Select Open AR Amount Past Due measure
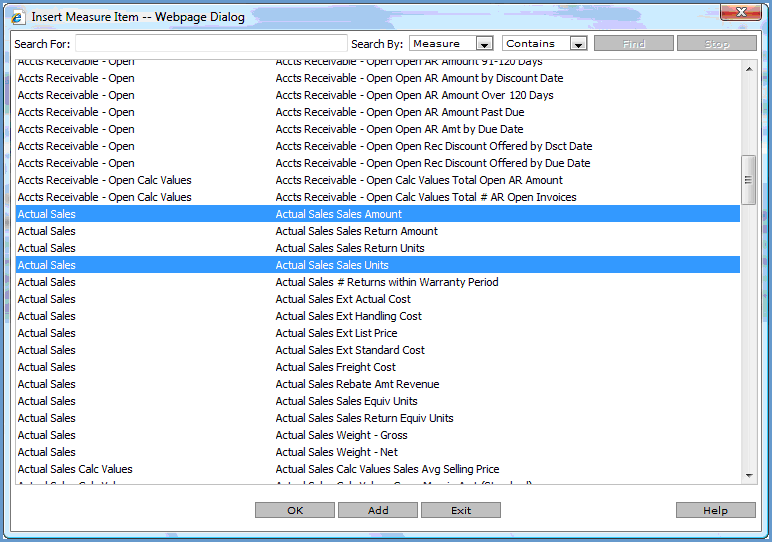The image size is (772, 542). click(x=399, y=112)
